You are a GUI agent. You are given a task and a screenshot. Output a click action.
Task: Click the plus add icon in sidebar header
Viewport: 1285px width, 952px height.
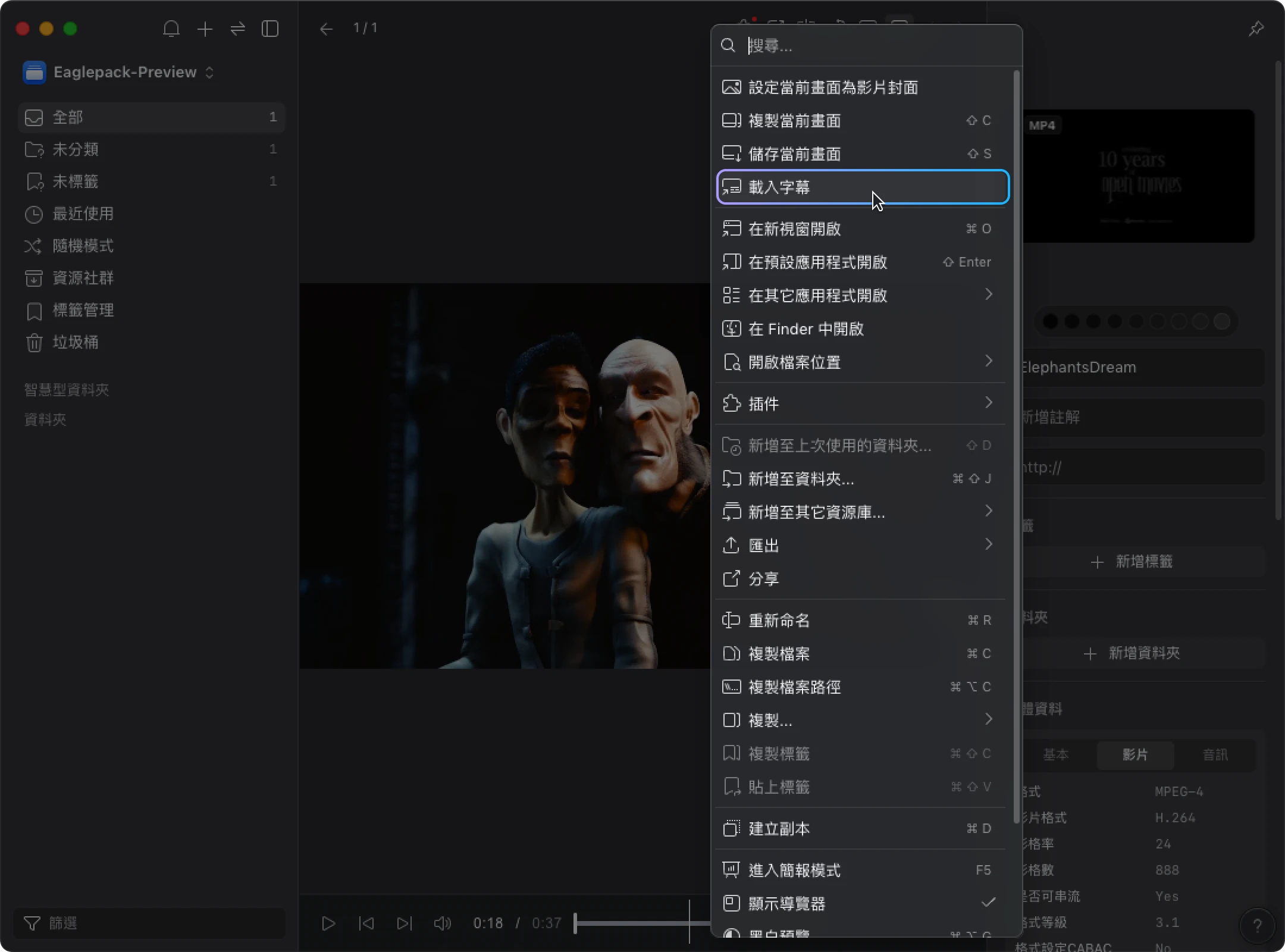pos(205,29)
